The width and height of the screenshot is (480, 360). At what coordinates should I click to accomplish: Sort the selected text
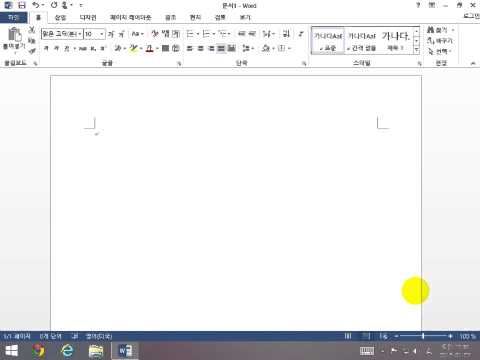click(286, 34)
